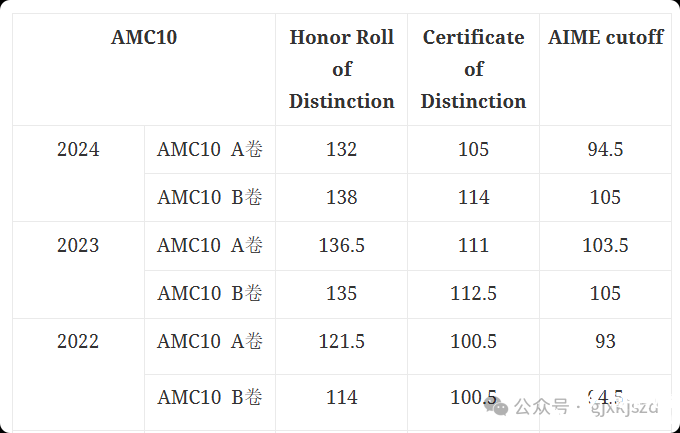The width and height of the screenshot is (680, 433).
Task: Click the 94.5 AIME cutoff value
Action: point(605,150)
